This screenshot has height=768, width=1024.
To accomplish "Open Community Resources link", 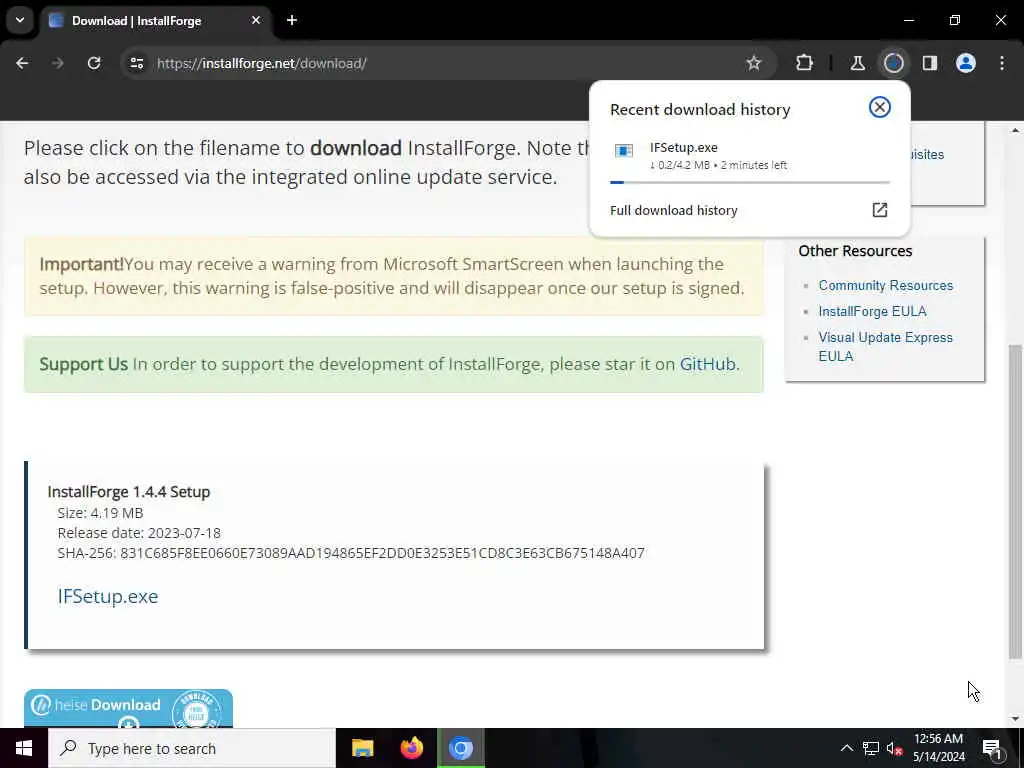I will [886, 285].
